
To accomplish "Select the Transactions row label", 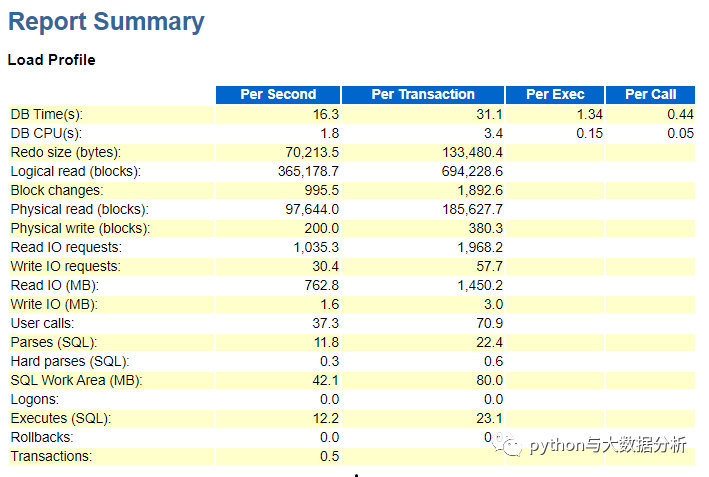I will coord(51,456).
